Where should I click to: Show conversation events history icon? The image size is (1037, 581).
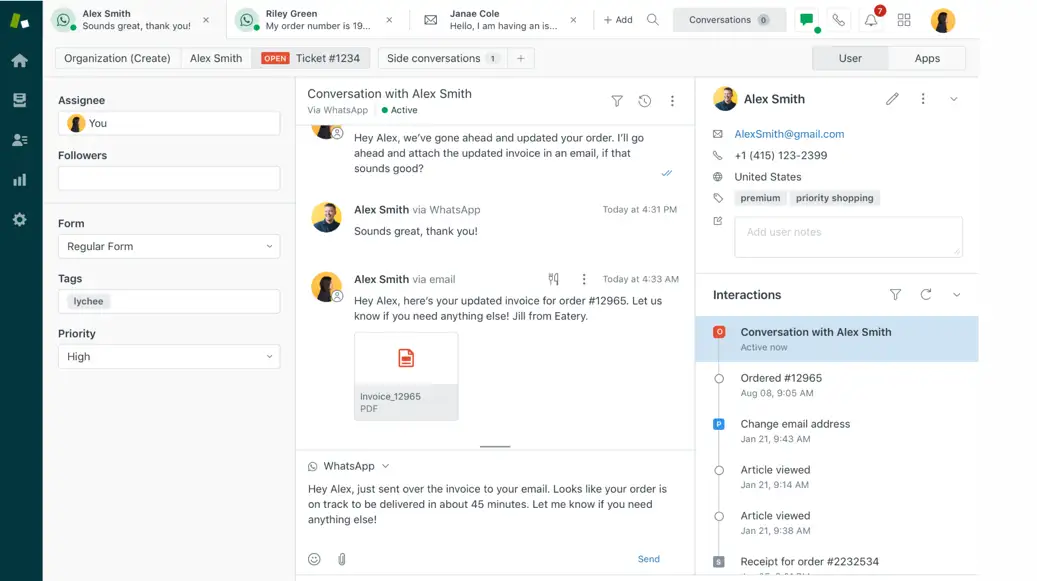point(645,100)
